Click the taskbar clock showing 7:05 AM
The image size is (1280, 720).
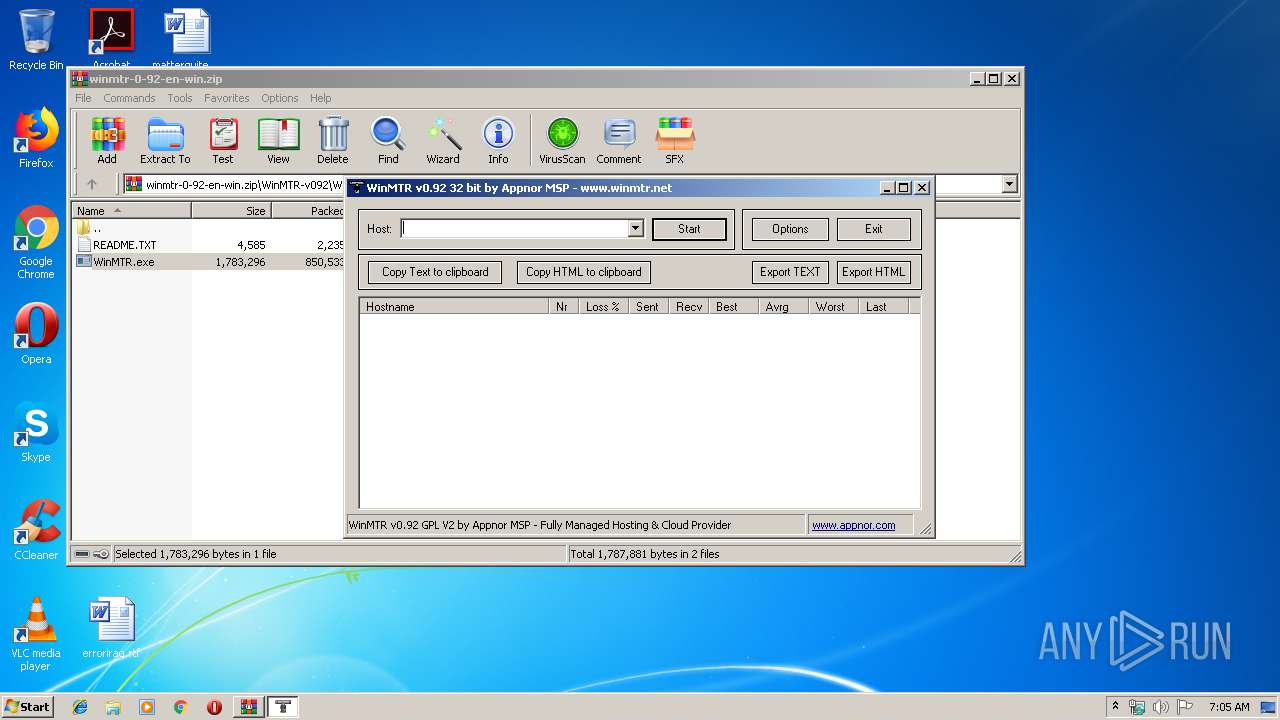[x=1229, y=707]
